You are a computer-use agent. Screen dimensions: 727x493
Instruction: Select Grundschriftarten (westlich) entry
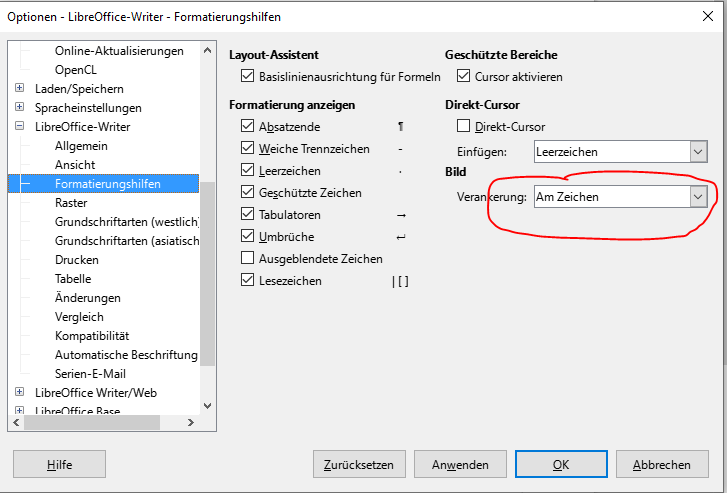[127, 222]
